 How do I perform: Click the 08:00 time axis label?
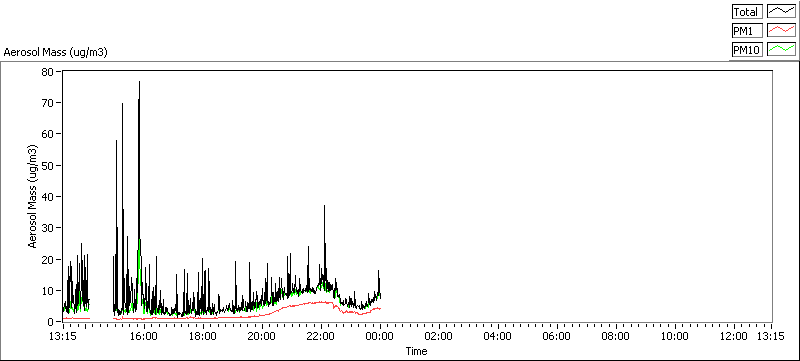point(616,337)
